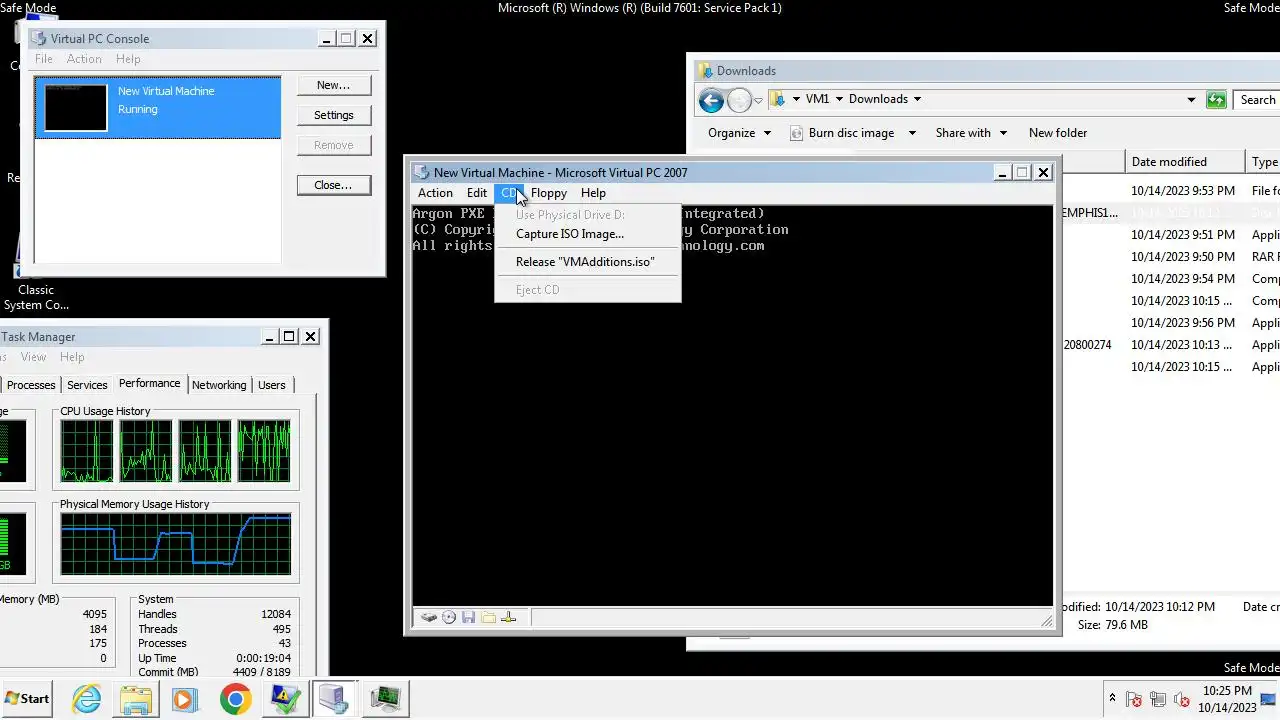Click the Action Center flag tray icon

(x=1135, y=700)
